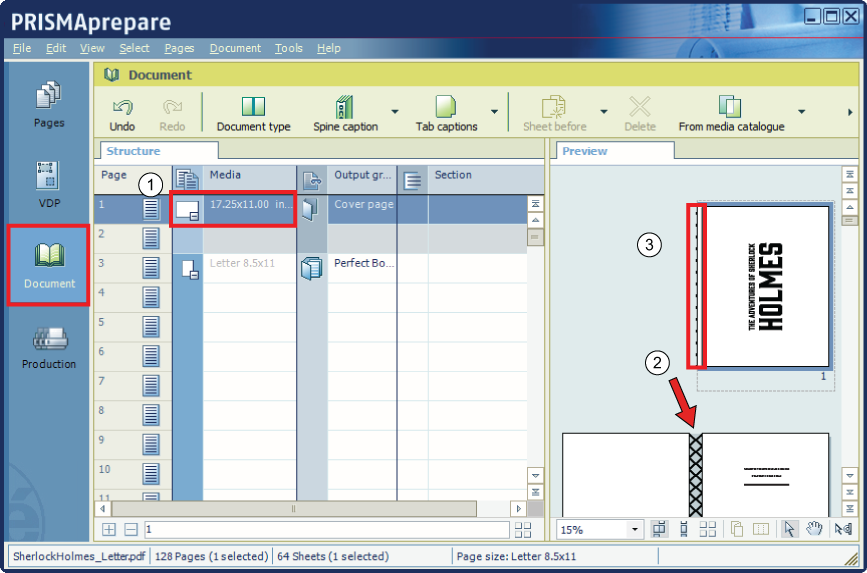Select the Document workspace icon
Image resolution: width=867 pixels, height=573 pixels.
point(49,265)
